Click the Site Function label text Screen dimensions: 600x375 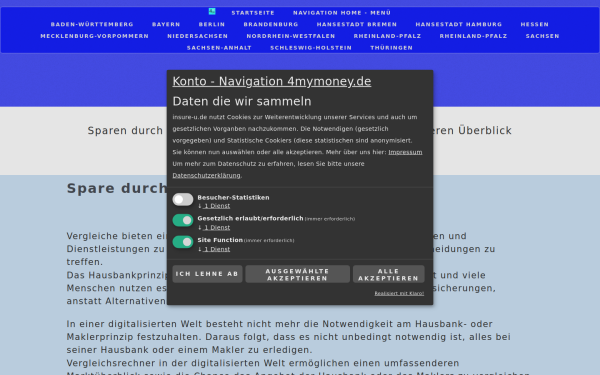pos(220,240)
